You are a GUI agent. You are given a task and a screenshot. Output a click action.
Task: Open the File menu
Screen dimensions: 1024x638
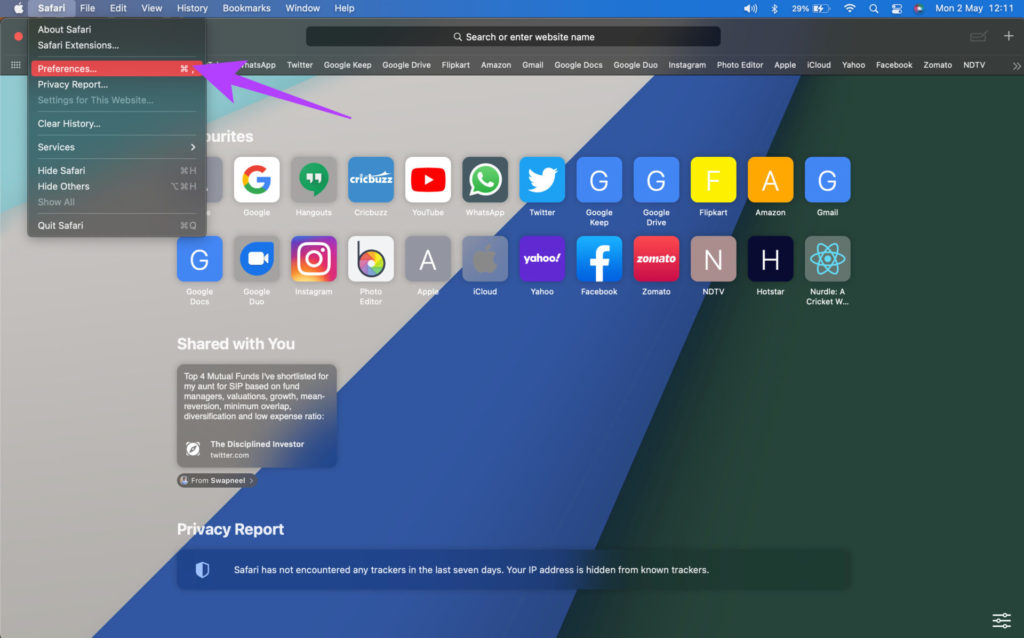coord(88,8)
